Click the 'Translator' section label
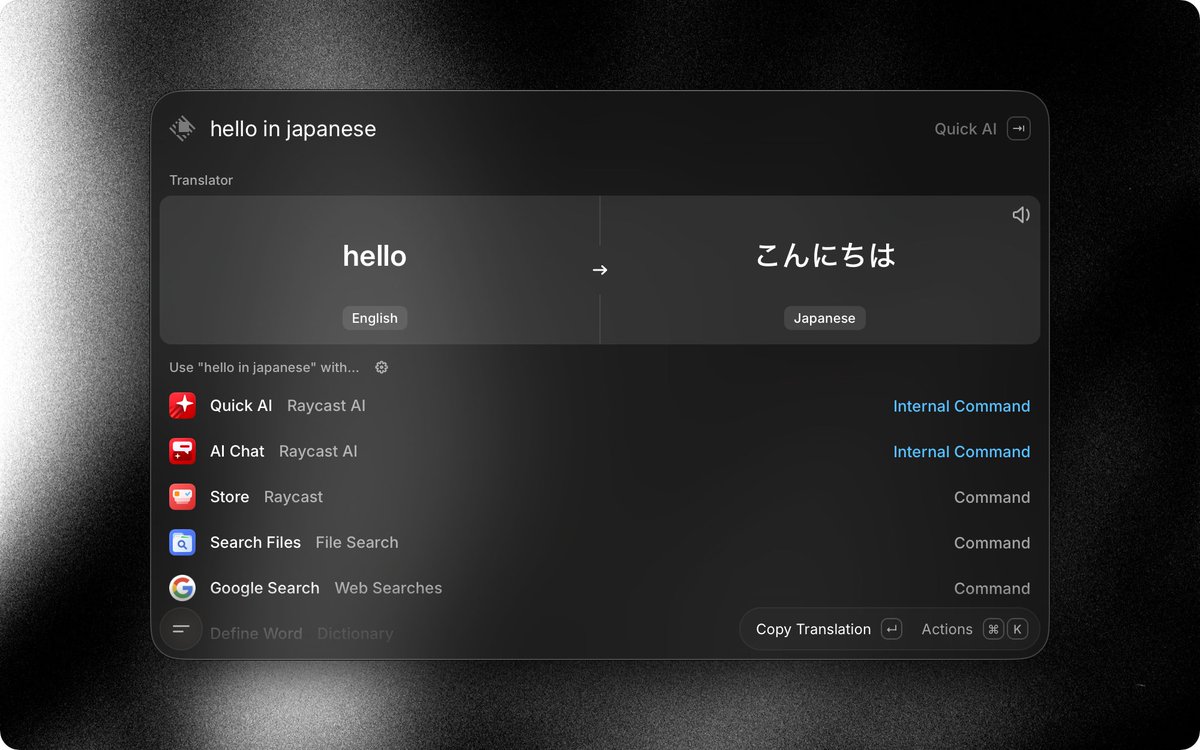The width and height of the screenshot is (1200, 750). pos(201,180)
